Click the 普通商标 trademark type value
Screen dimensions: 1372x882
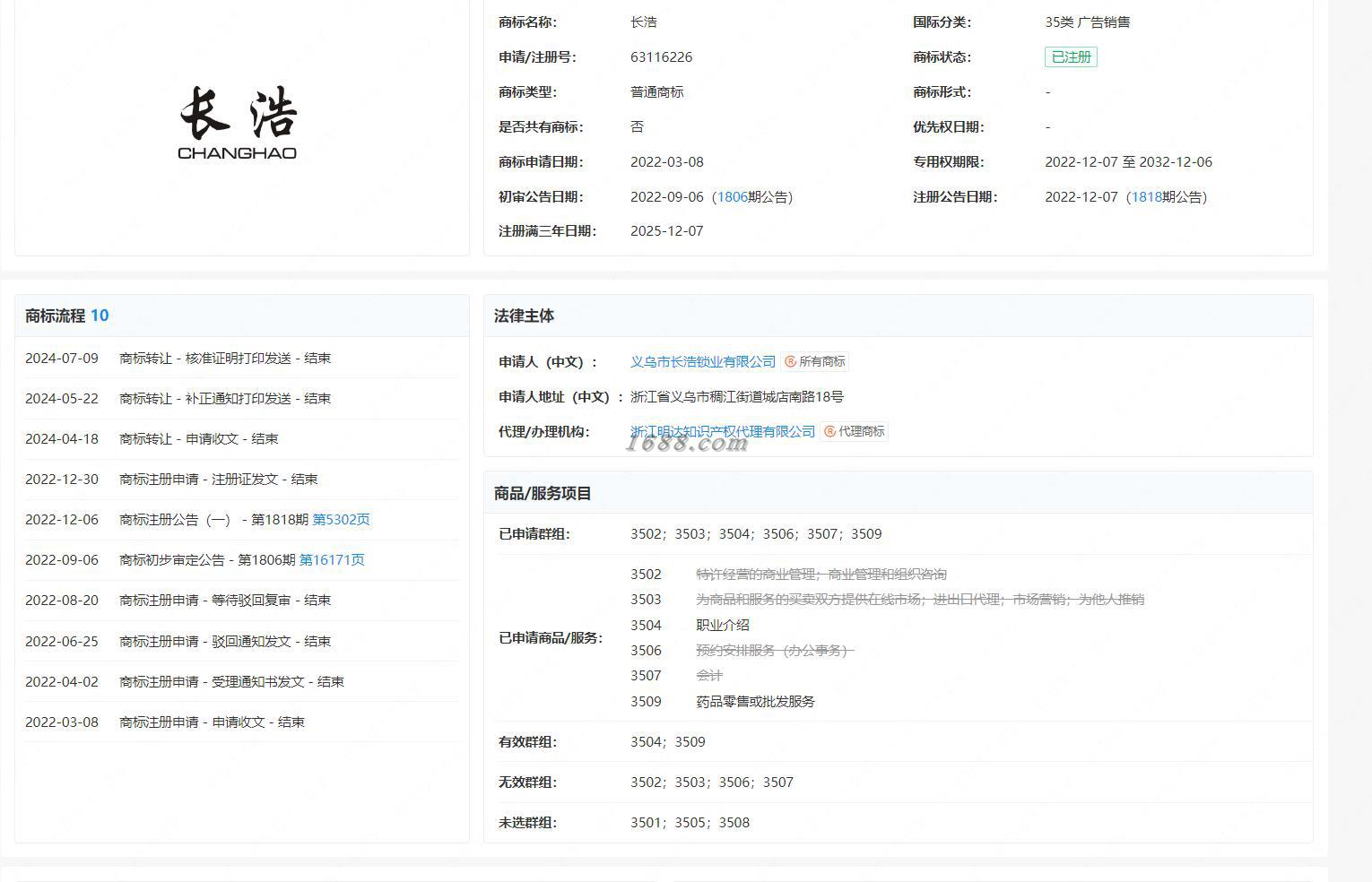657,91
